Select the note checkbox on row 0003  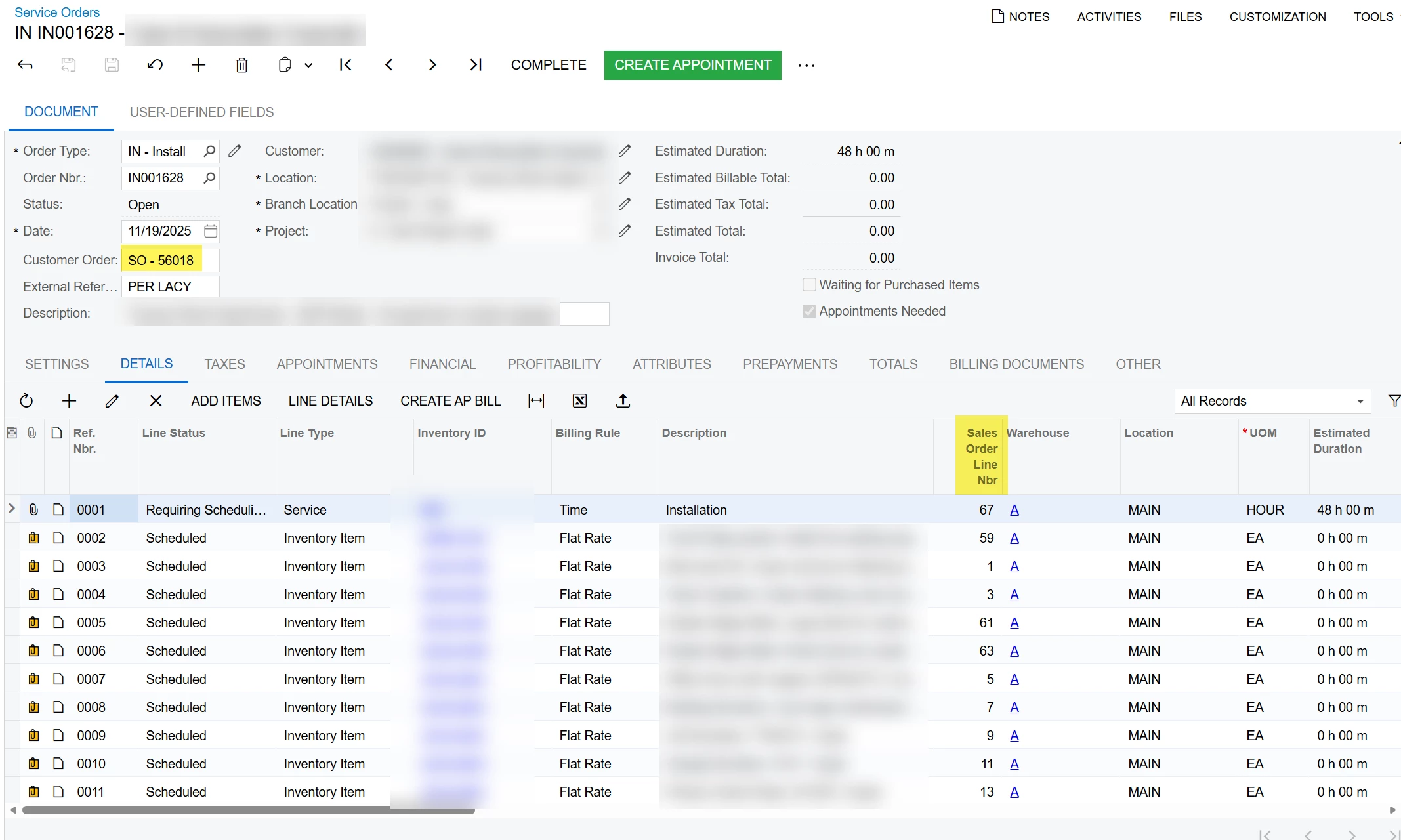pos(58,566)
